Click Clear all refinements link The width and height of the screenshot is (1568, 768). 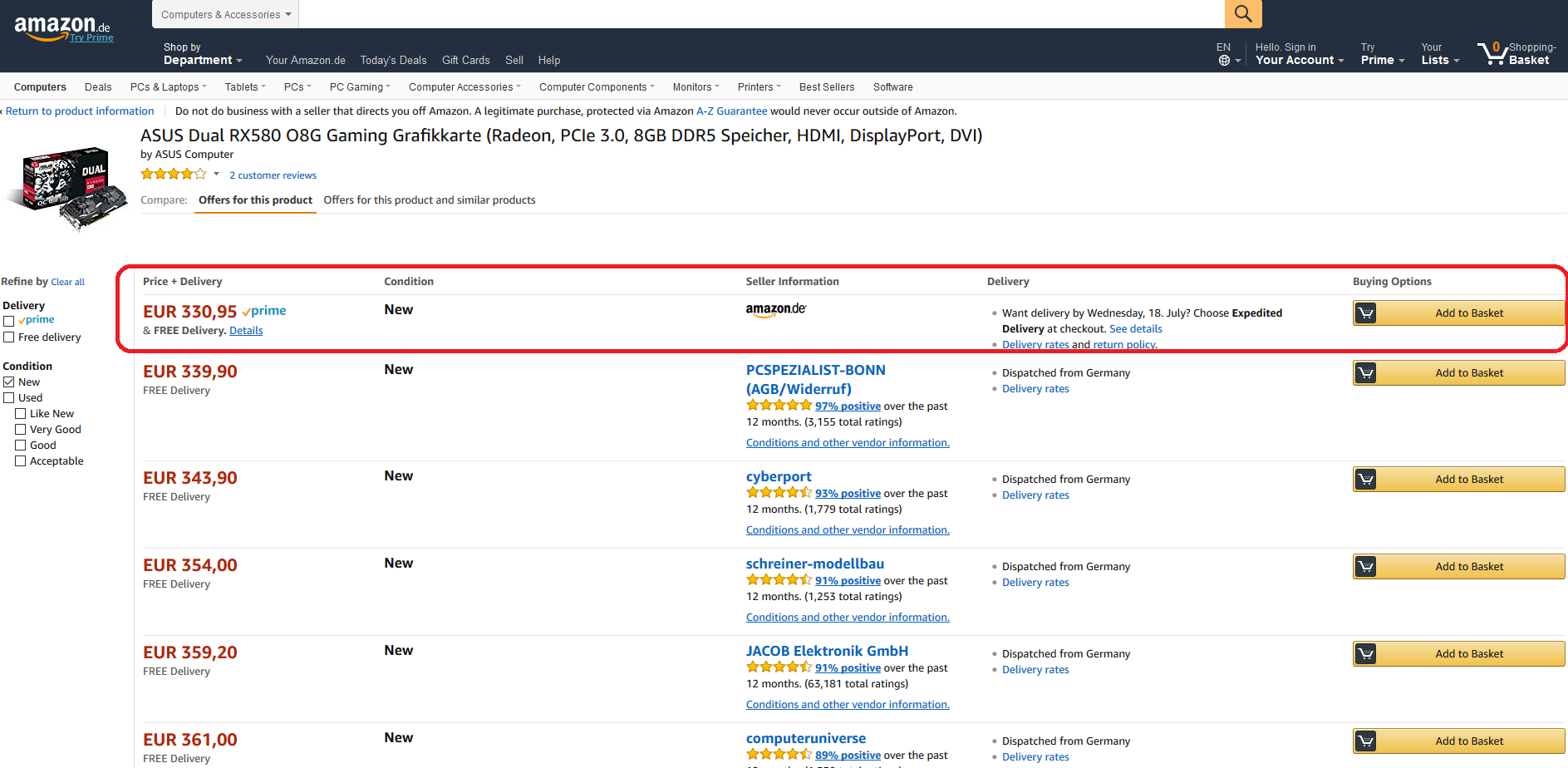coord(67,283)
